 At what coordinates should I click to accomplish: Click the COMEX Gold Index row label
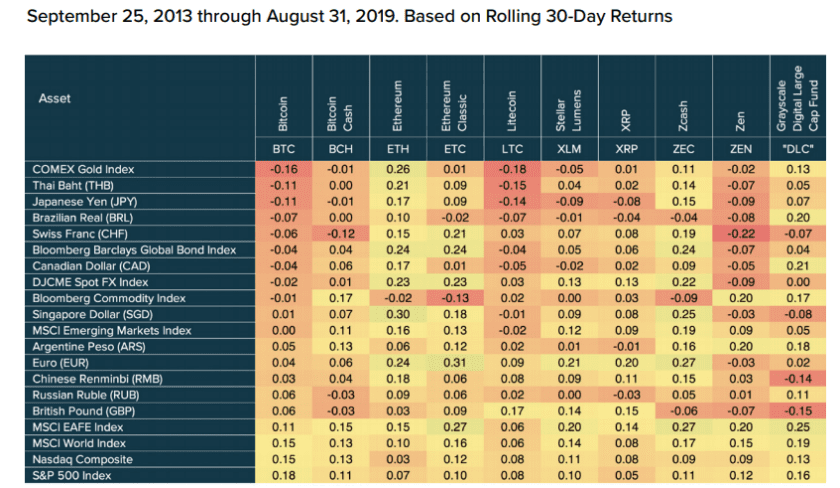tap(83, 169)
